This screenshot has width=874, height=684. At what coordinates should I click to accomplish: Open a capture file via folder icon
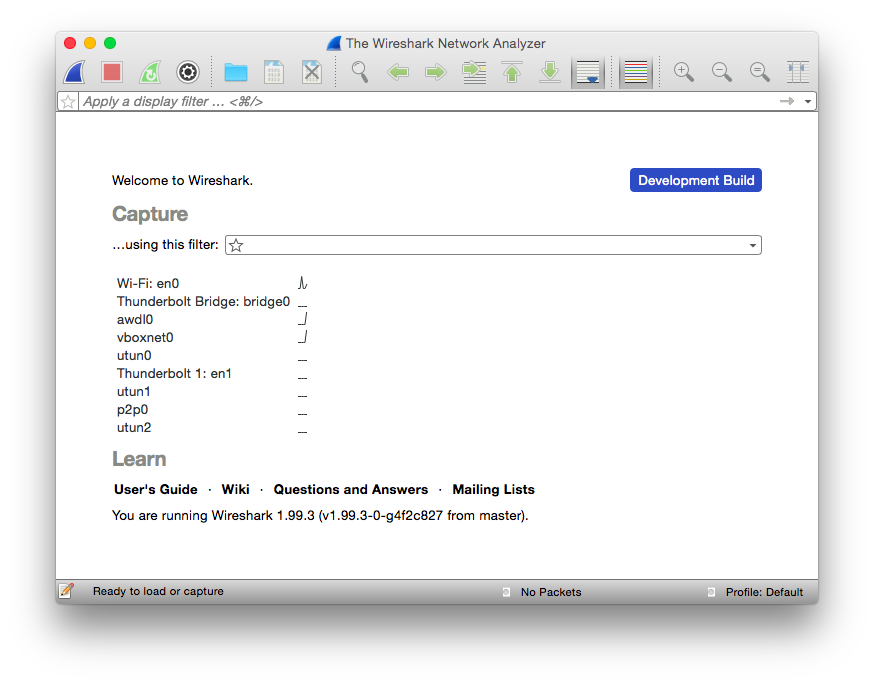pyautogui.click(x=236, y=72)
